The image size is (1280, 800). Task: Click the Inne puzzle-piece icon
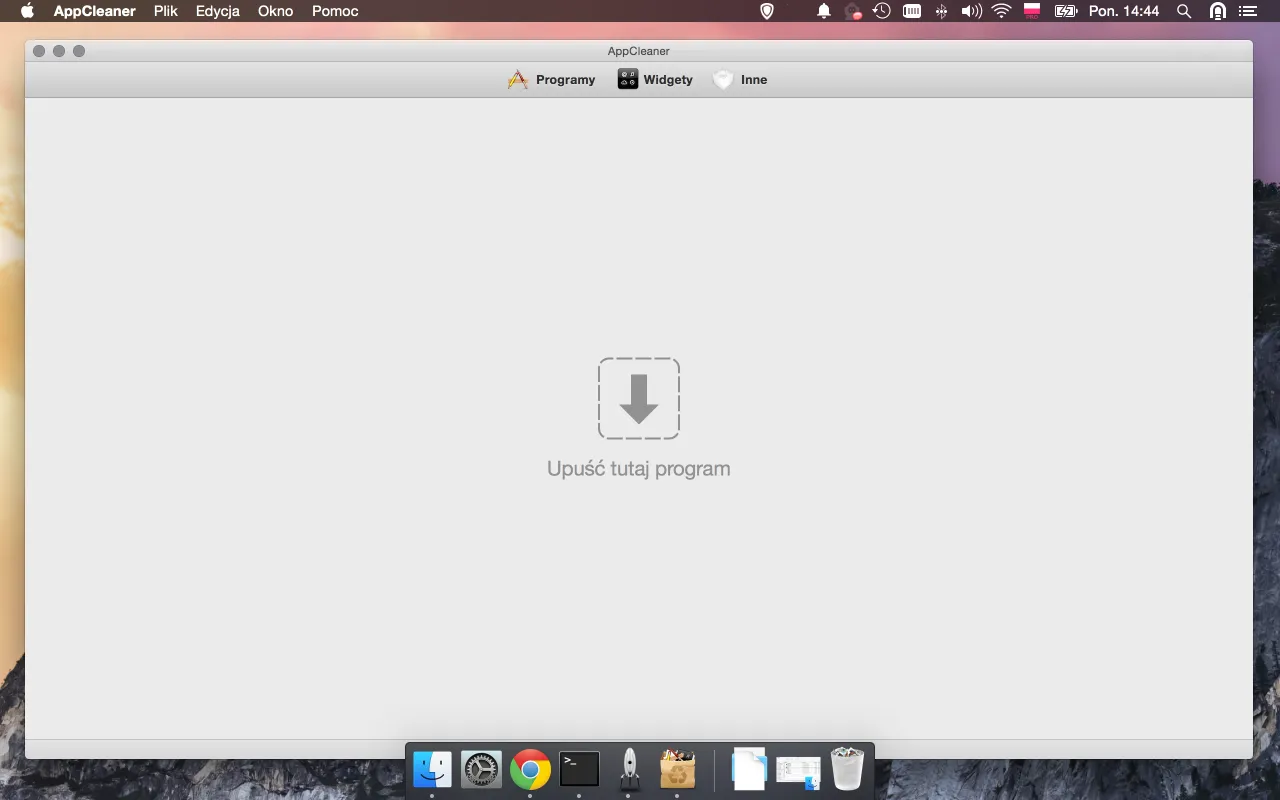click(x=722, y=79)
